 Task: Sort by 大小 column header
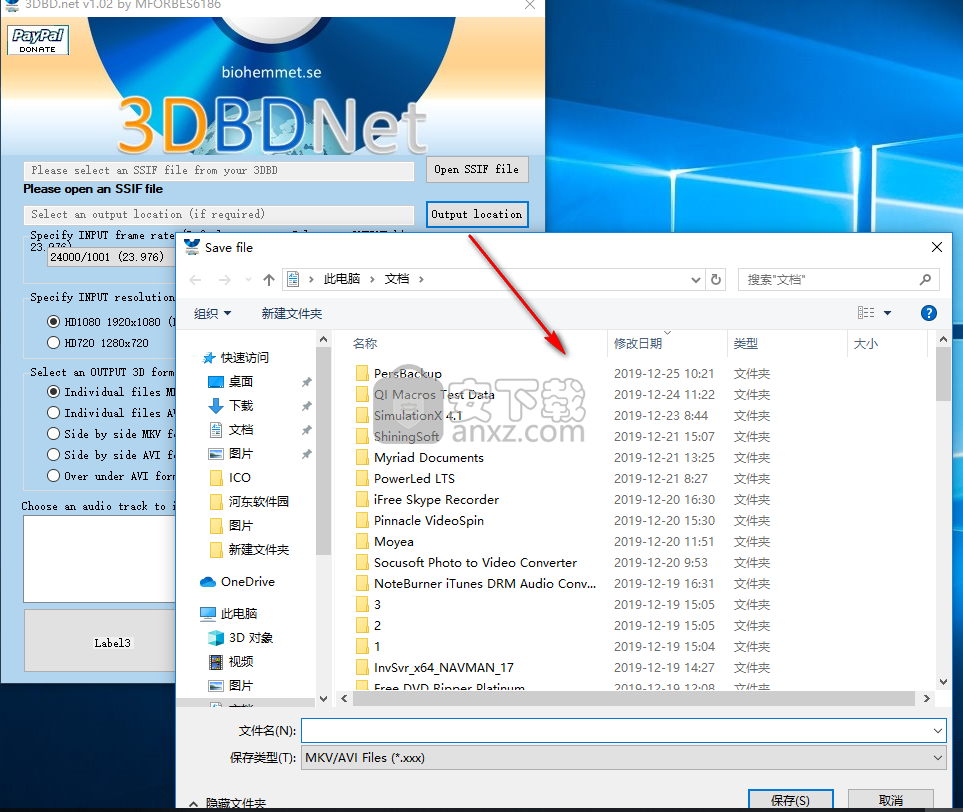coord(865,343)
